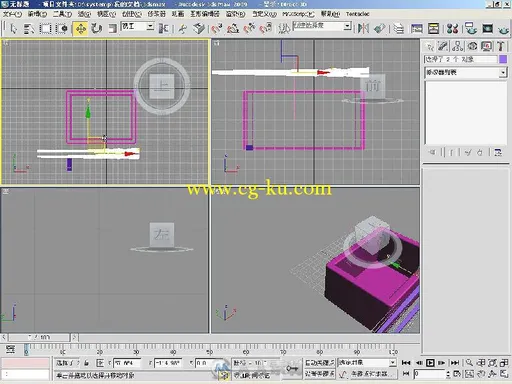Open the Tools menu

click(x=62, y=14)
